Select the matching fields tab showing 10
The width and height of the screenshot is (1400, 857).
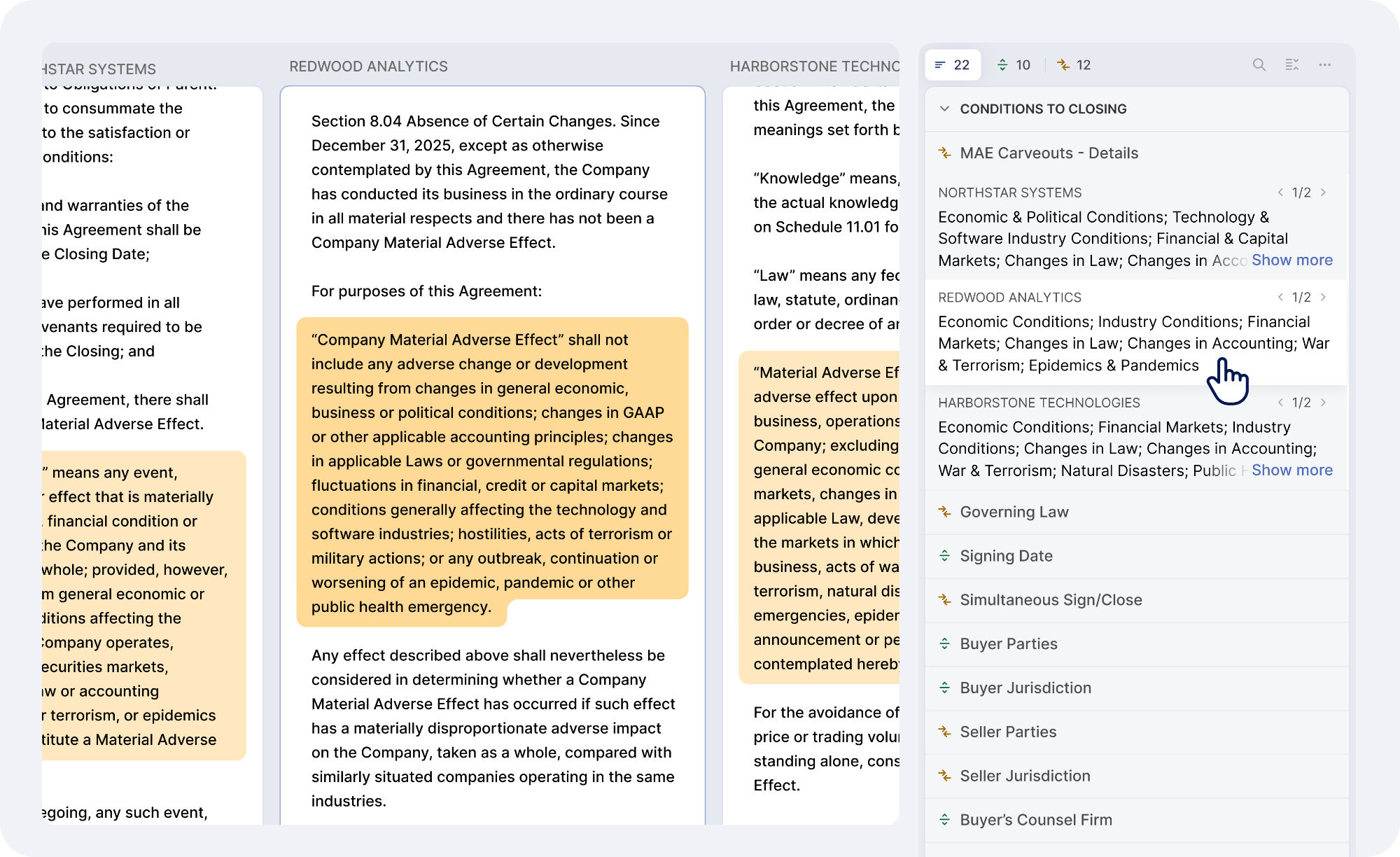[x=1014, y=65]
